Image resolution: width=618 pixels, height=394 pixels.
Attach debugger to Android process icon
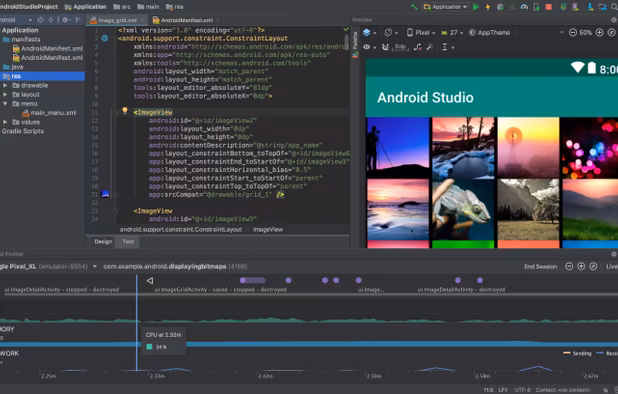point(536,7)
